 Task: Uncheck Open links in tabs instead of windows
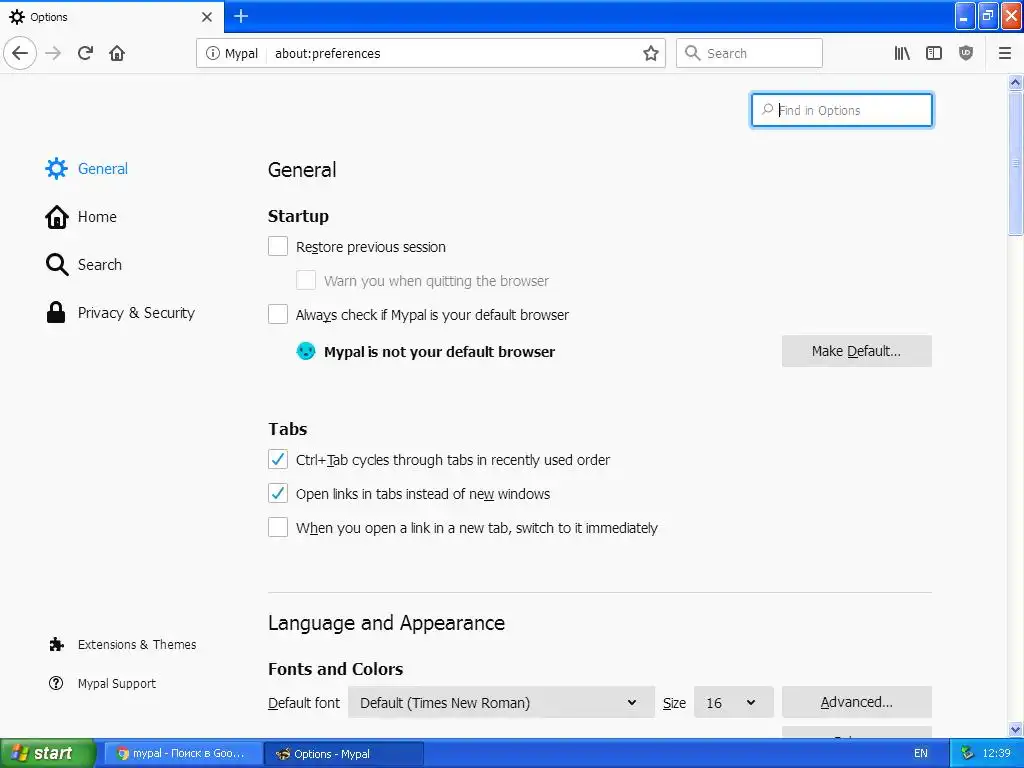pyautogui.click(x=278, y=493)
